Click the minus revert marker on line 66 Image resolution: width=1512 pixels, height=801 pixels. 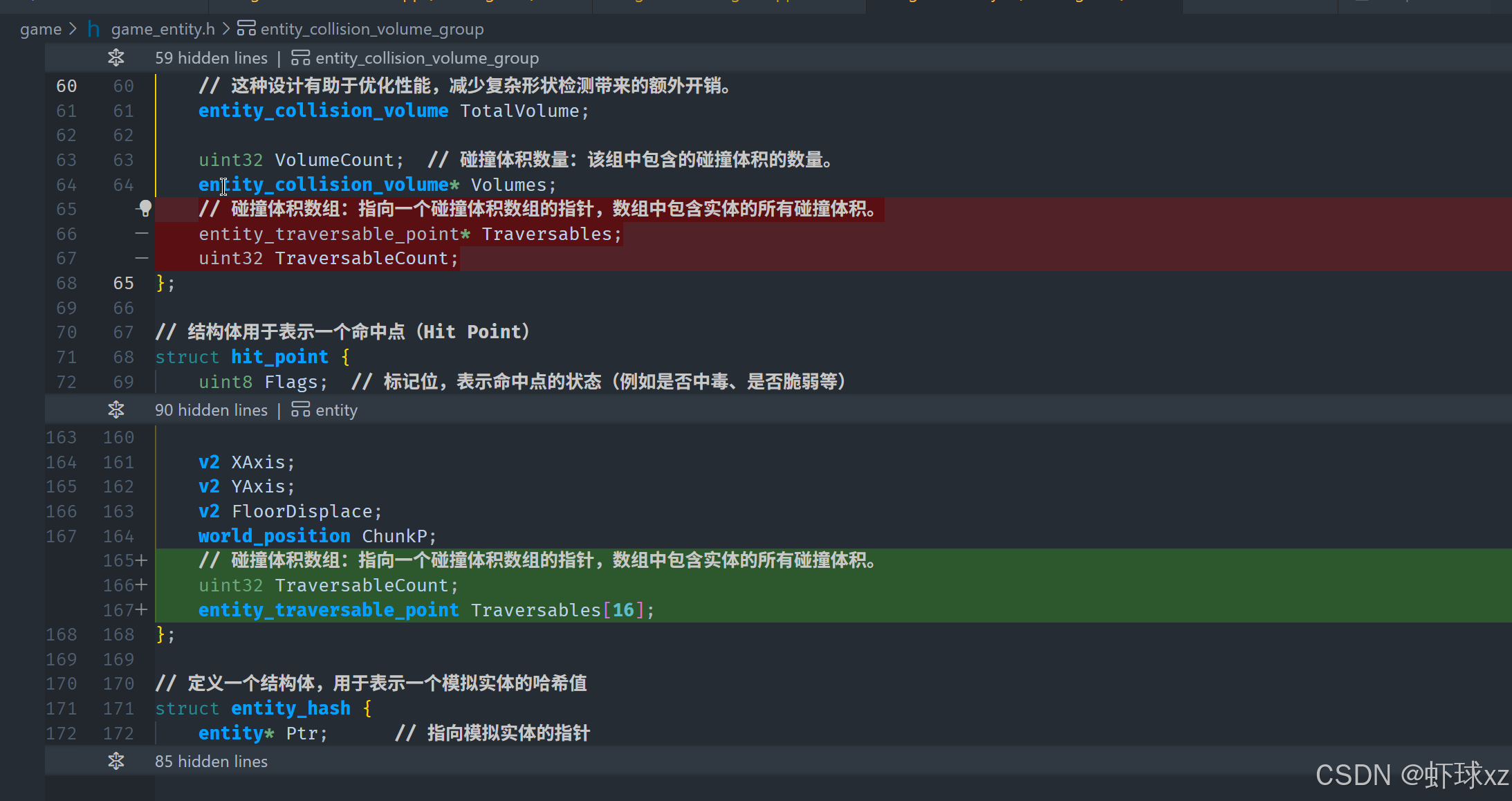pos(142,234)
